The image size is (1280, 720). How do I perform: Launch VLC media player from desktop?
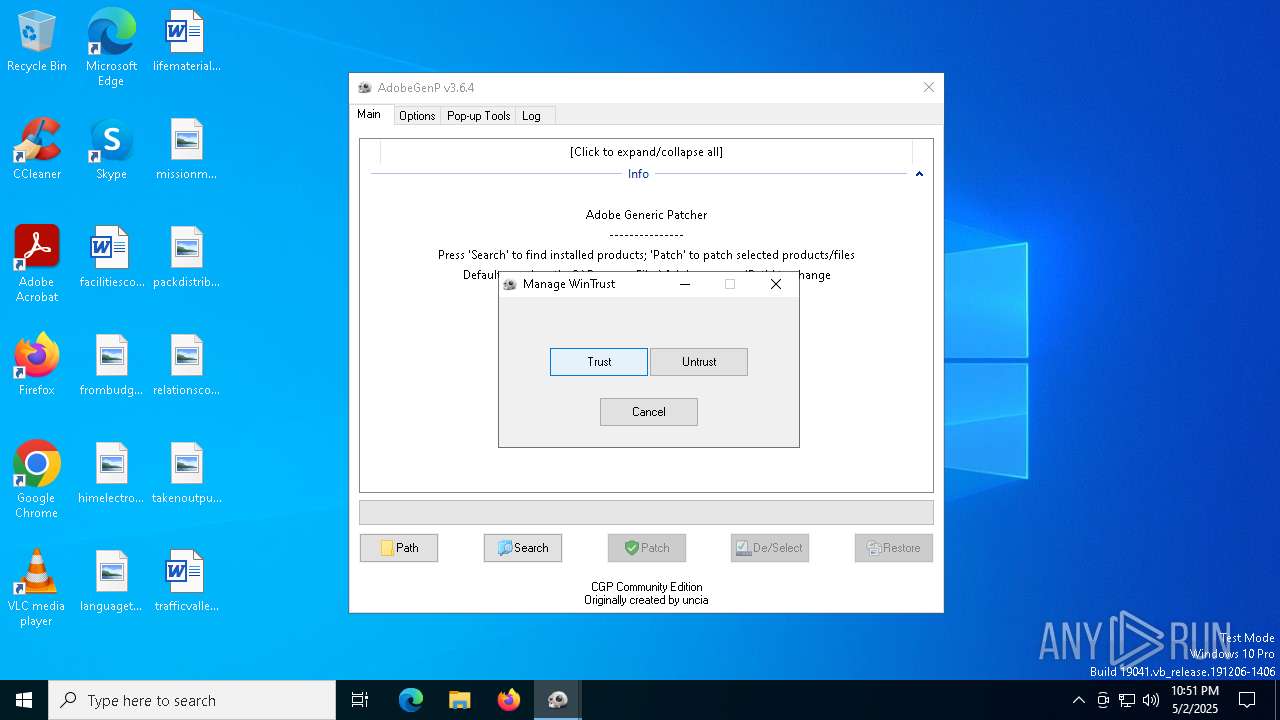coord(37,588)
